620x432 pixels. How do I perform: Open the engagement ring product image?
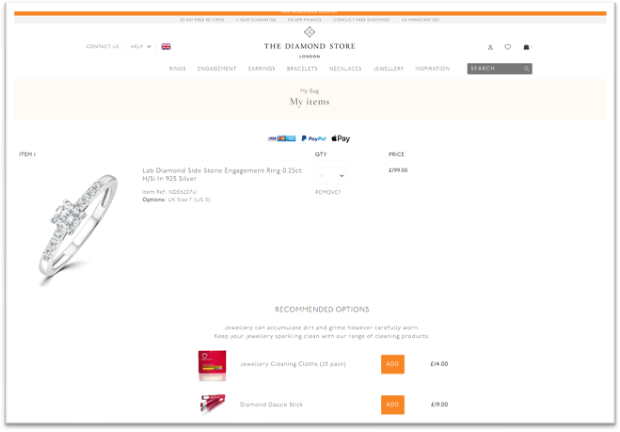point(78,229)
